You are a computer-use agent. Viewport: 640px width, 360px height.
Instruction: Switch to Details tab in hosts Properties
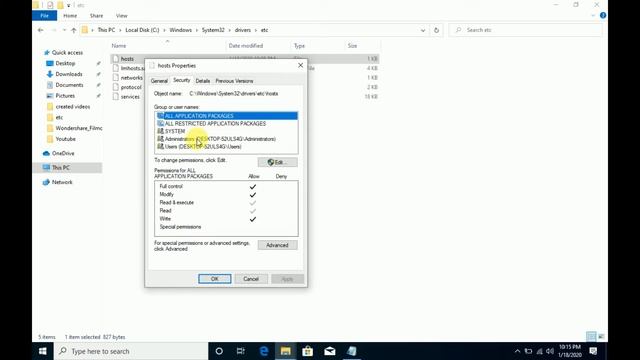point(202,81)
